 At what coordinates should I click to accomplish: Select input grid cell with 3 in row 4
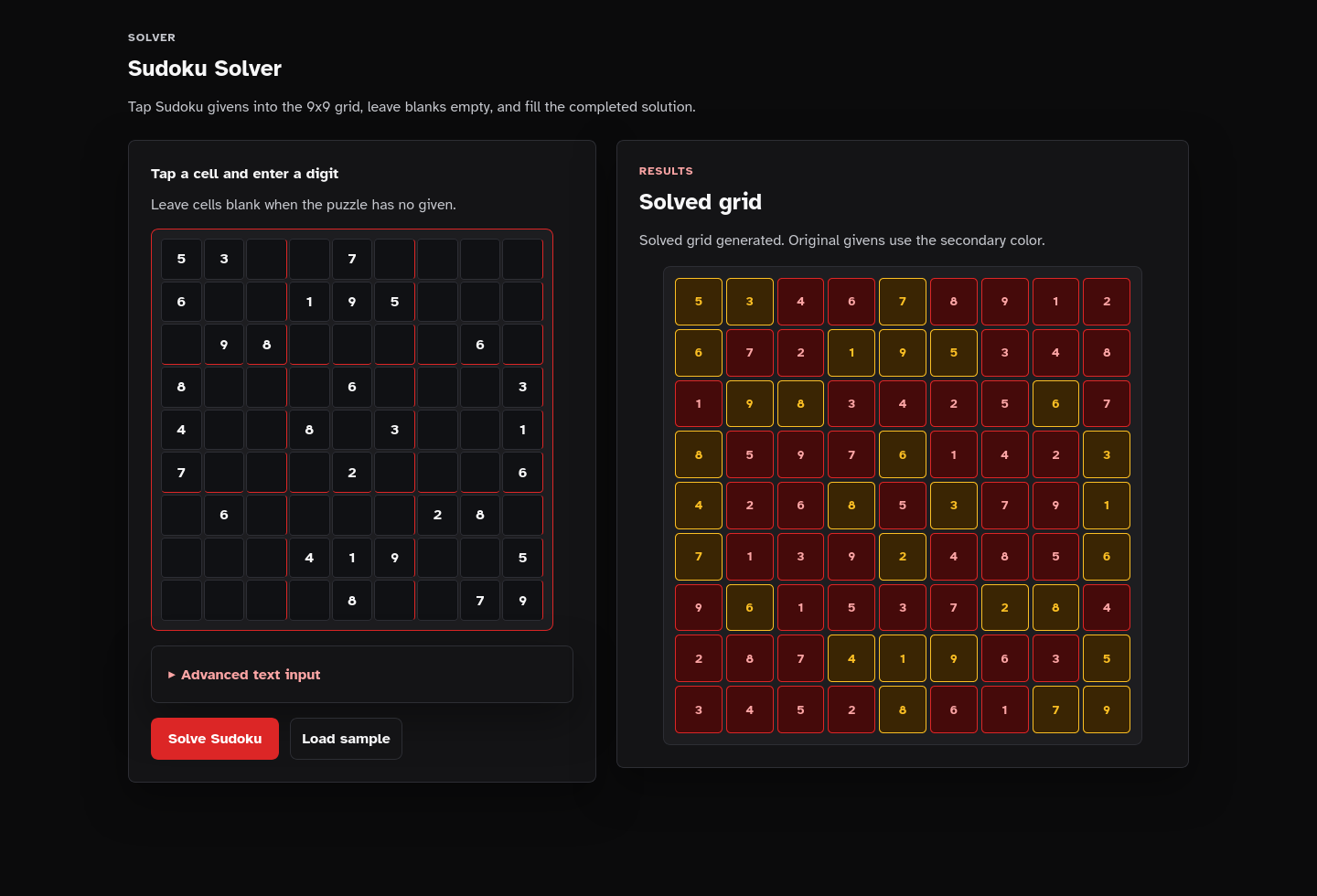[x=523, y=387]
